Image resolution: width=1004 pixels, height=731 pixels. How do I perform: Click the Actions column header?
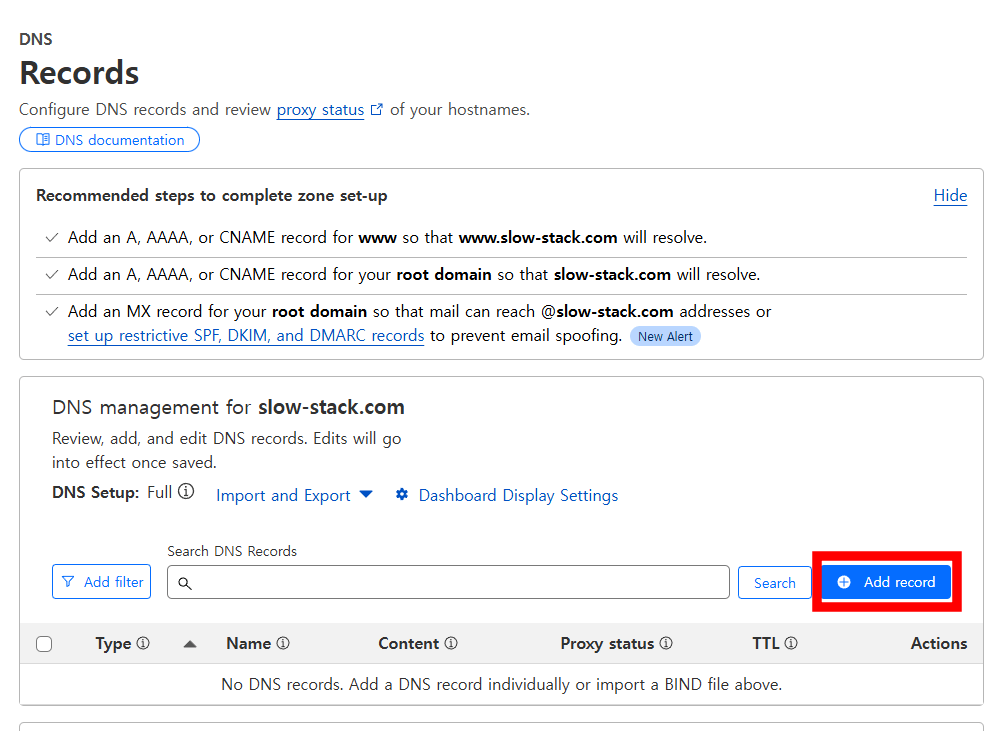[x=939, y=643]
